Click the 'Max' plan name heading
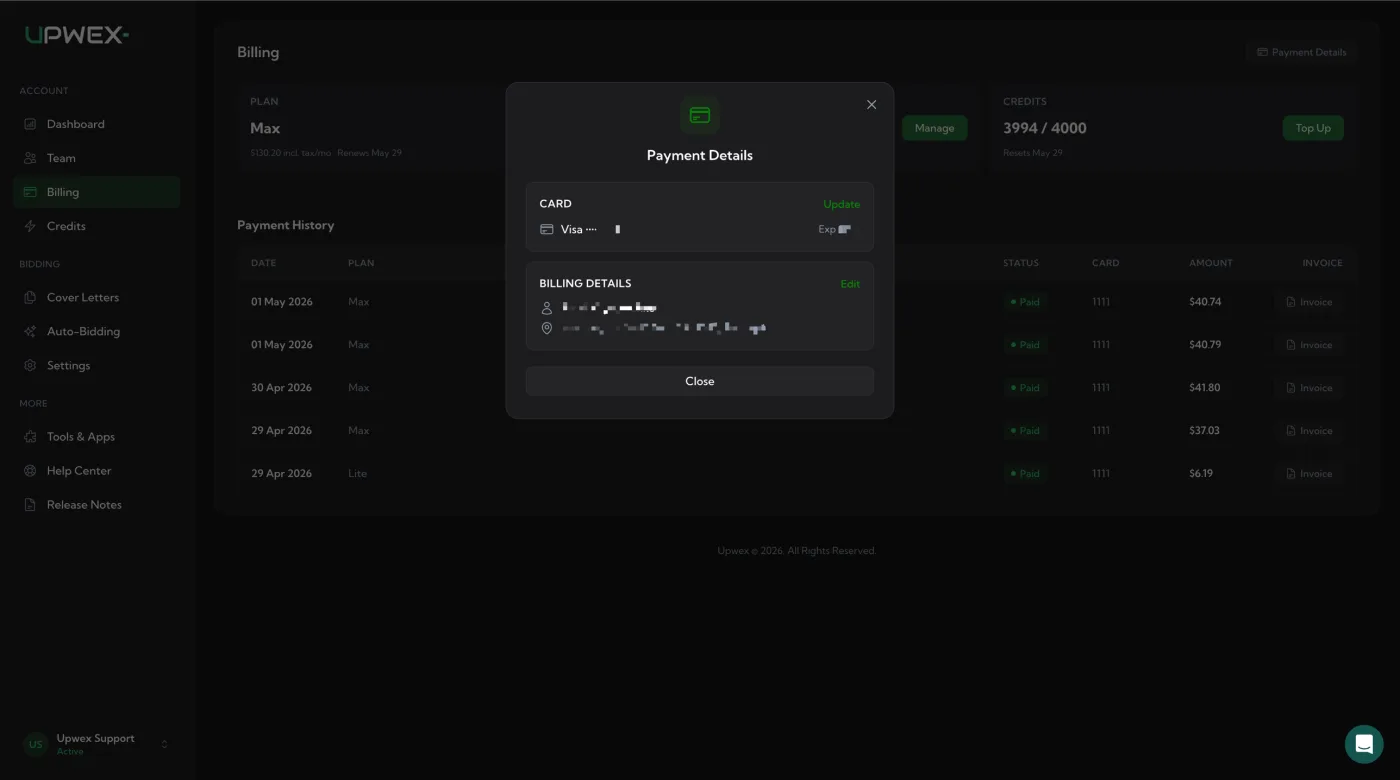The image size is (1400, 780). tap(265, 128)
